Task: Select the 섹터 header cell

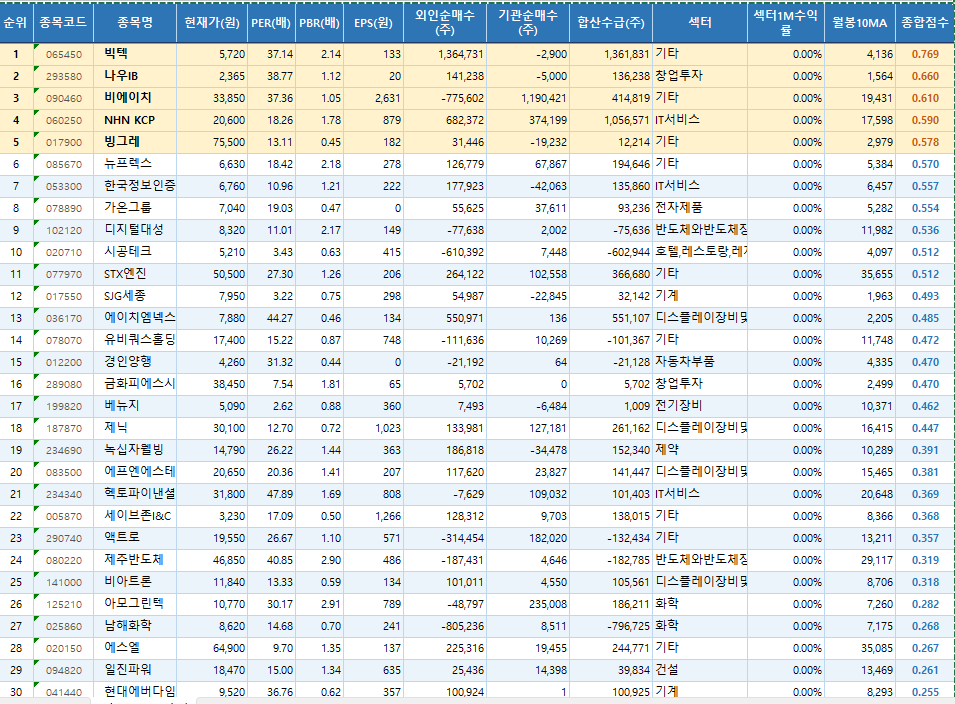Action: [x=700, y=23]
